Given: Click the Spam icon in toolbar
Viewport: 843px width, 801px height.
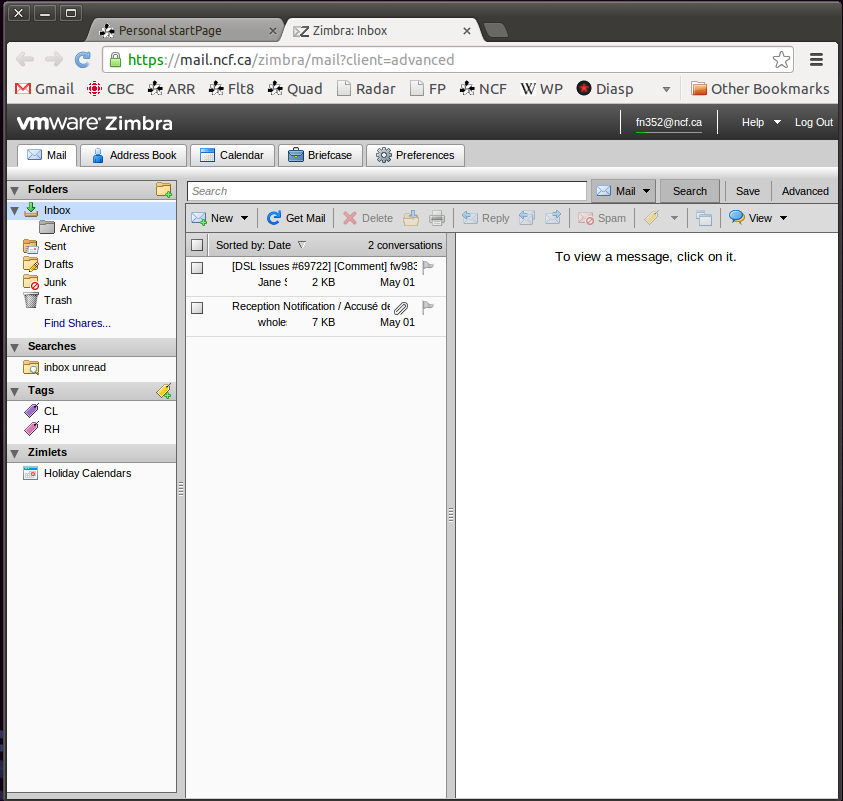Looking at the screenshot, I should pos(585,218).
